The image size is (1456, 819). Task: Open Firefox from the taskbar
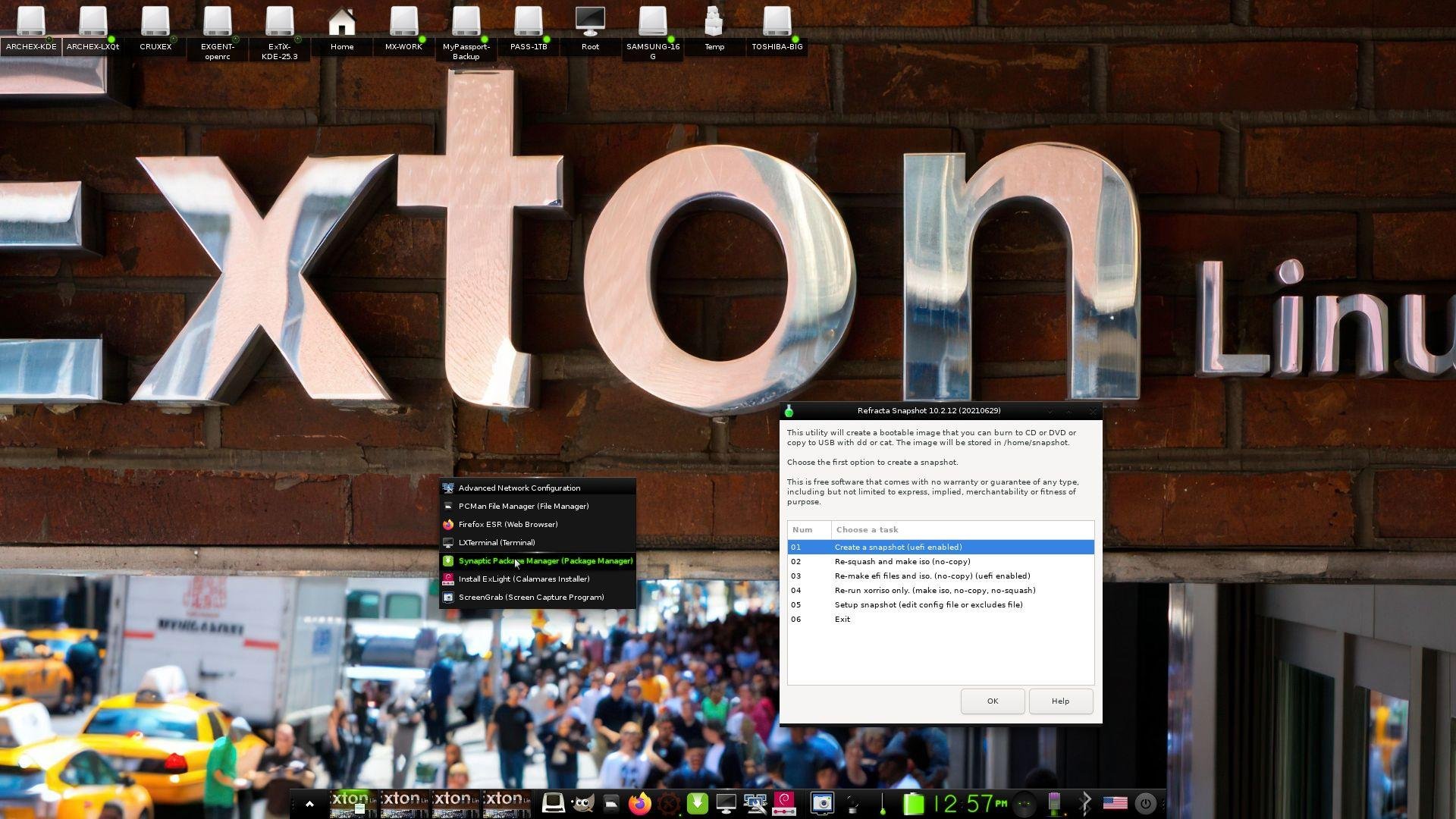640,803
